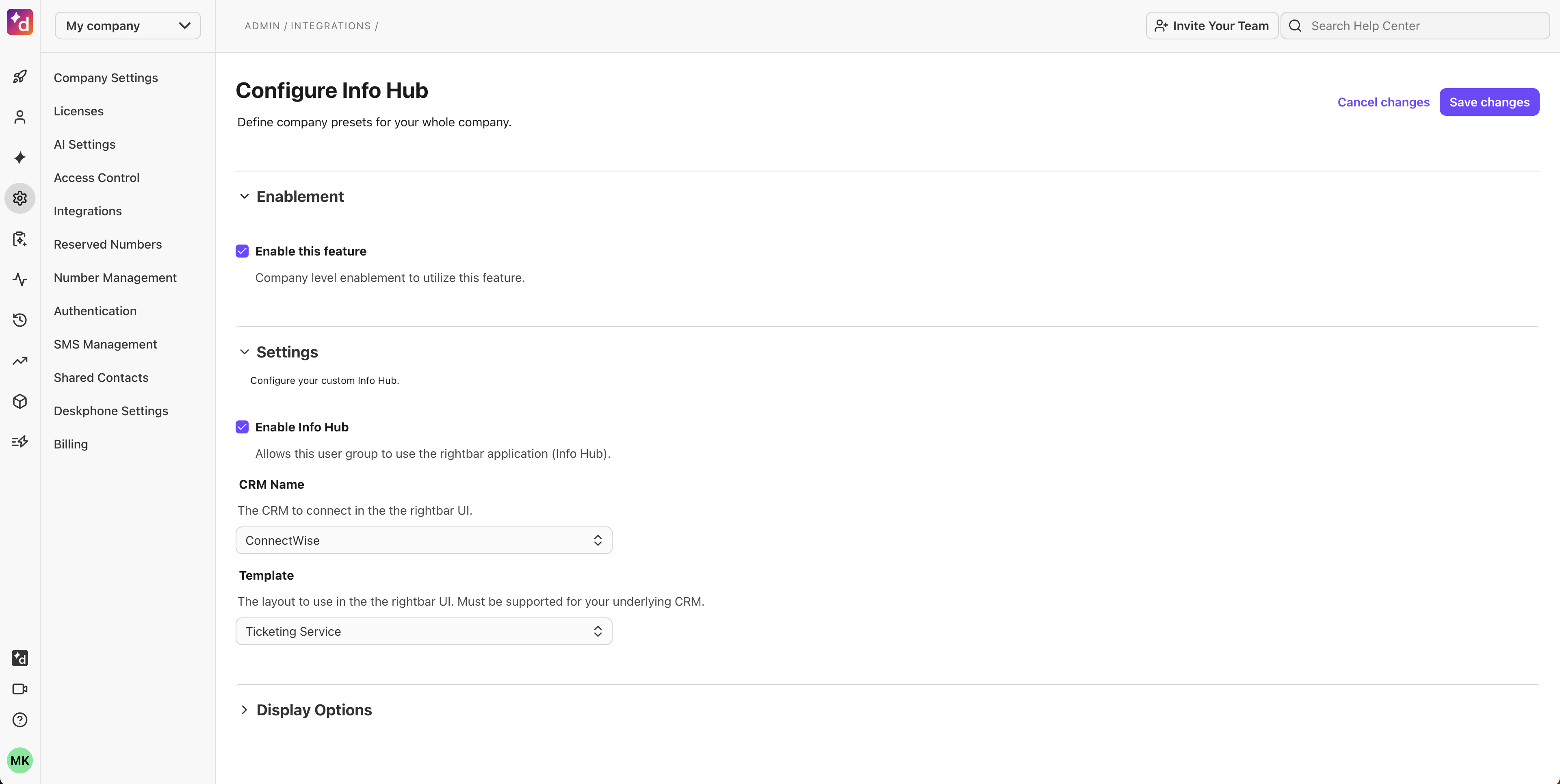Viewport: 1560px width, 784px height.
Task: Toggle the Enable Info Hub checkbox
Action: click(242, 427)
